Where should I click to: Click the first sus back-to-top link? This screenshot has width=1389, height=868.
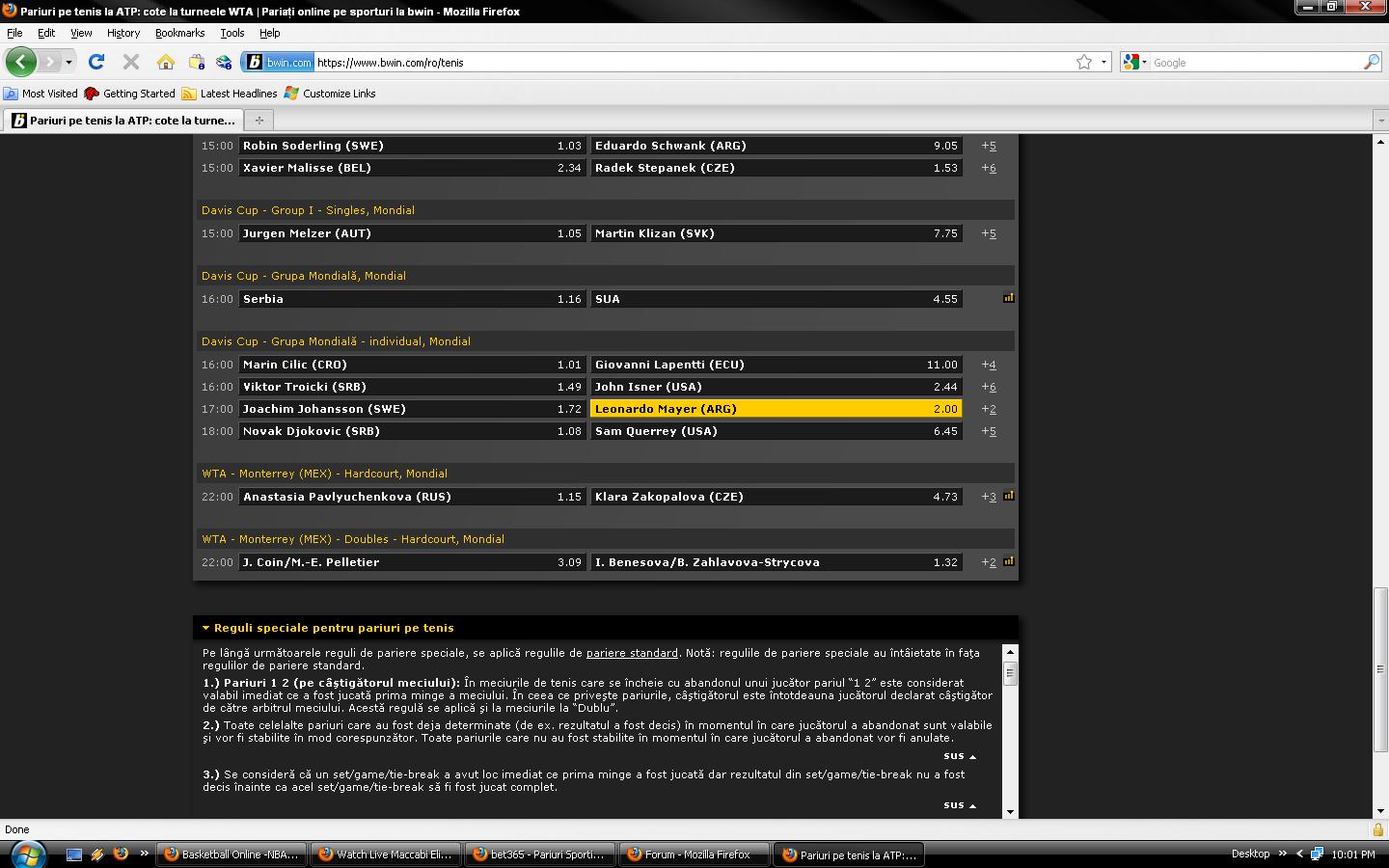pos(960,756)
